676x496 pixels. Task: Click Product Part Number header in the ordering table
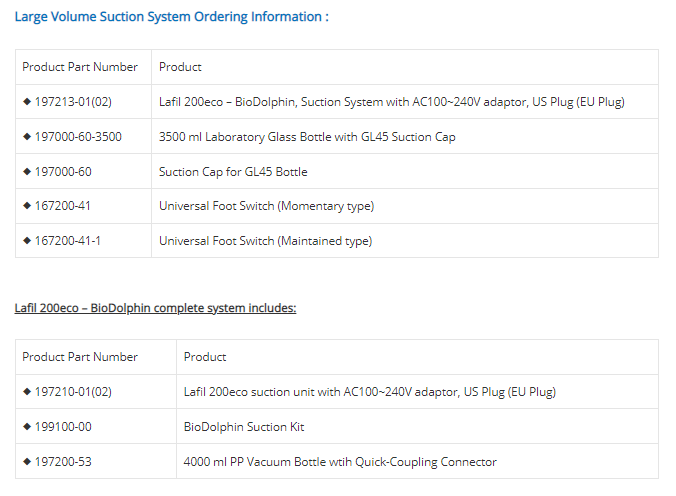click(x=80, y=67)
